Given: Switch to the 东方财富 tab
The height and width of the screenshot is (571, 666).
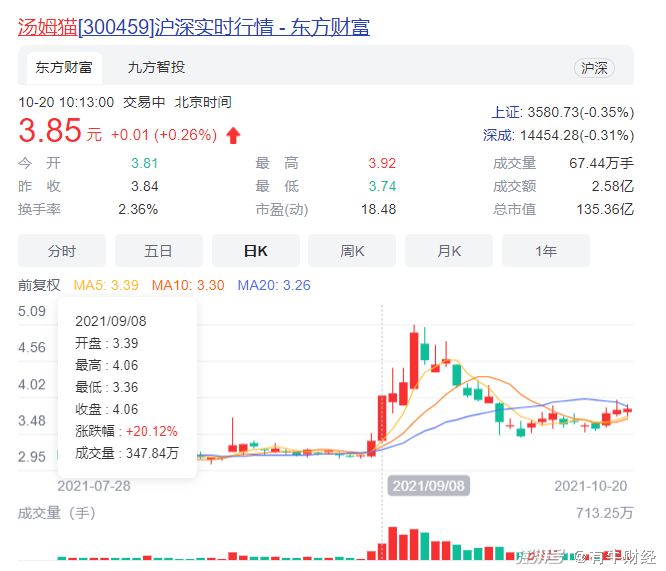Looking at the screenshot, I should [x=64, y=68].
